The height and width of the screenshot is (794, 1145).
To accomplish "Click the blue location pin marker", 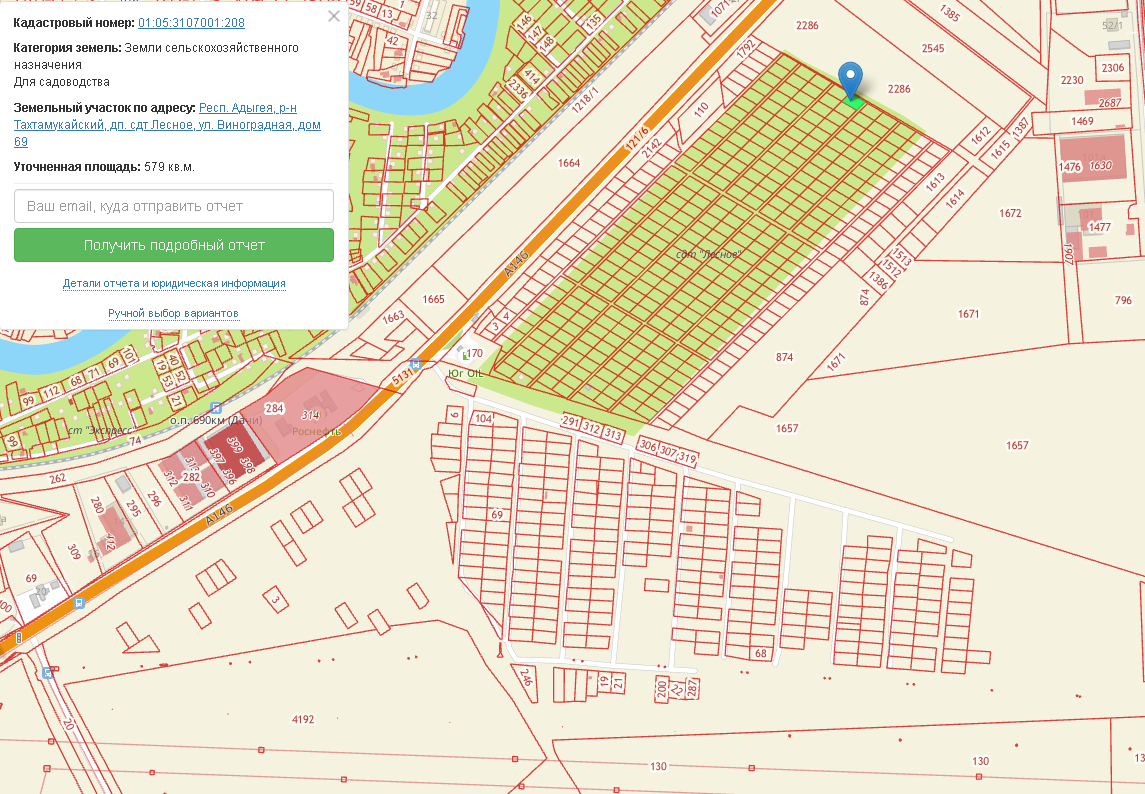I will [x=850, y=78].
